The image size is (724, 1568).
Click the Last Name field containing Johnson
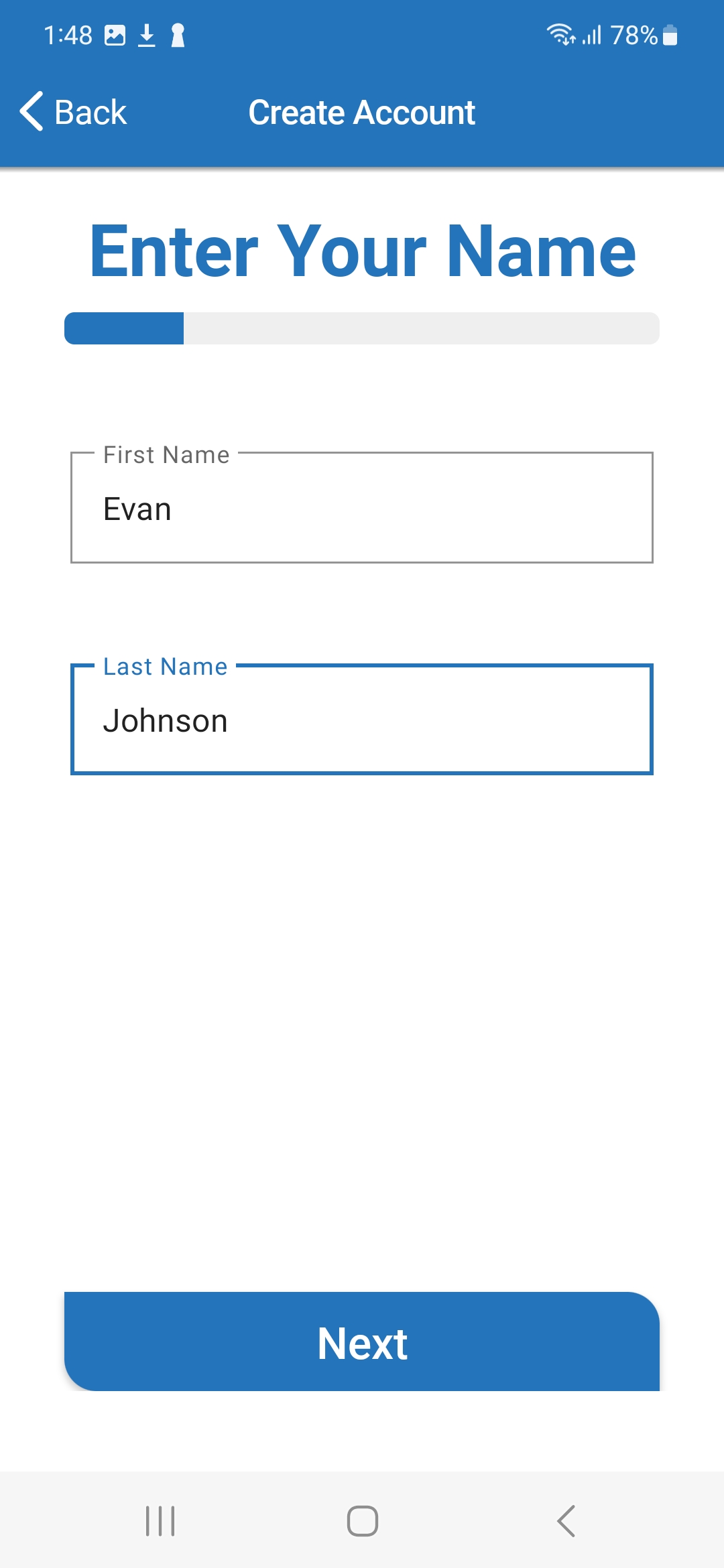point(362,719)
